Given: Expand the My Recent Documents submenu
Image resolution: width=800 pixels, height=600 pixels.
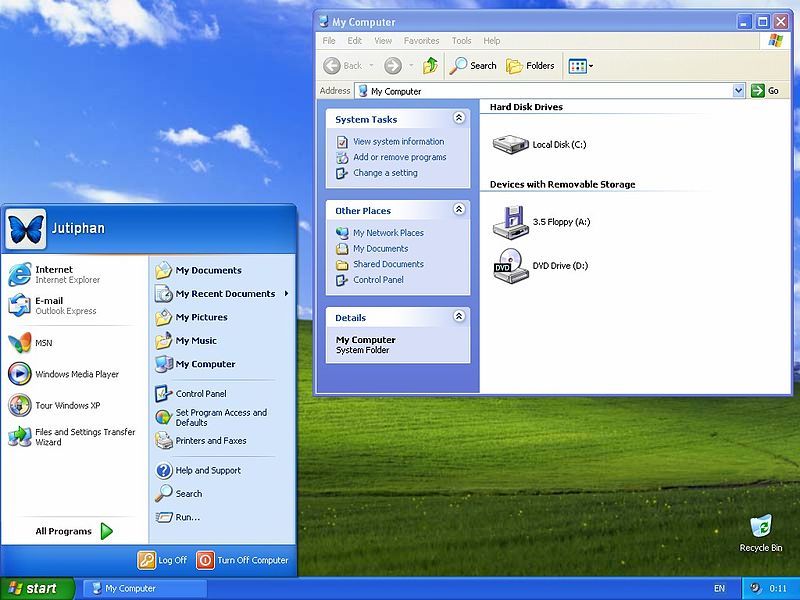Looking at the screenshot, I should pos(222,294).
